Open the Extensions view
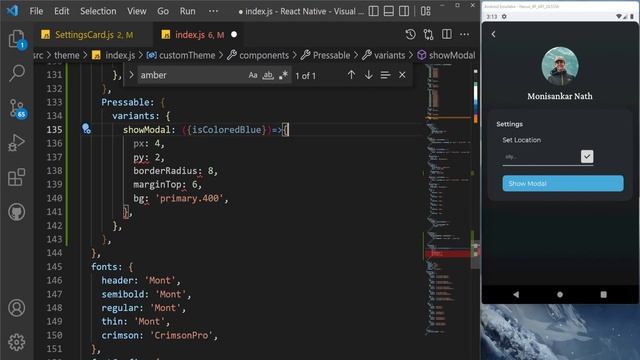 pyautogui.click(x=17, y=178)
